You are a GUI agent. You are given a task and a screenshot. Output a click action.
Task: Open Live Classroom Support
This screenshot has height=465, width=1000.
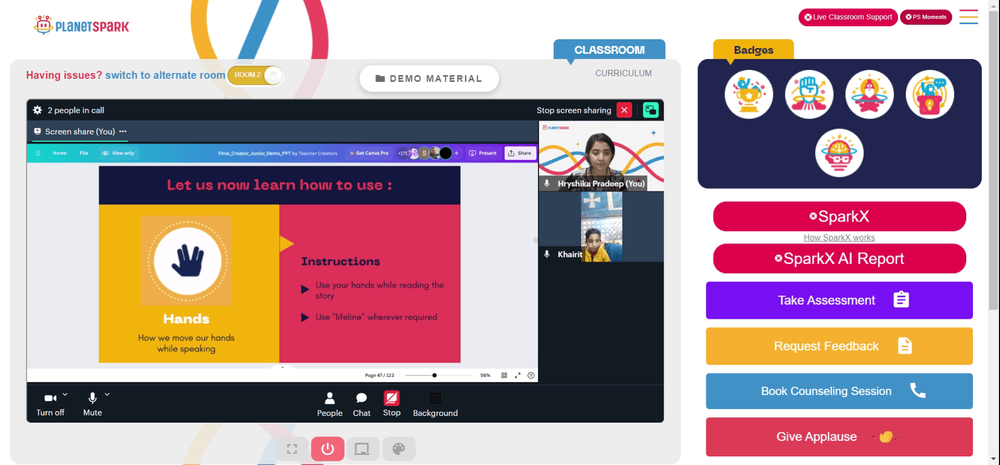[x=848, y=17]
